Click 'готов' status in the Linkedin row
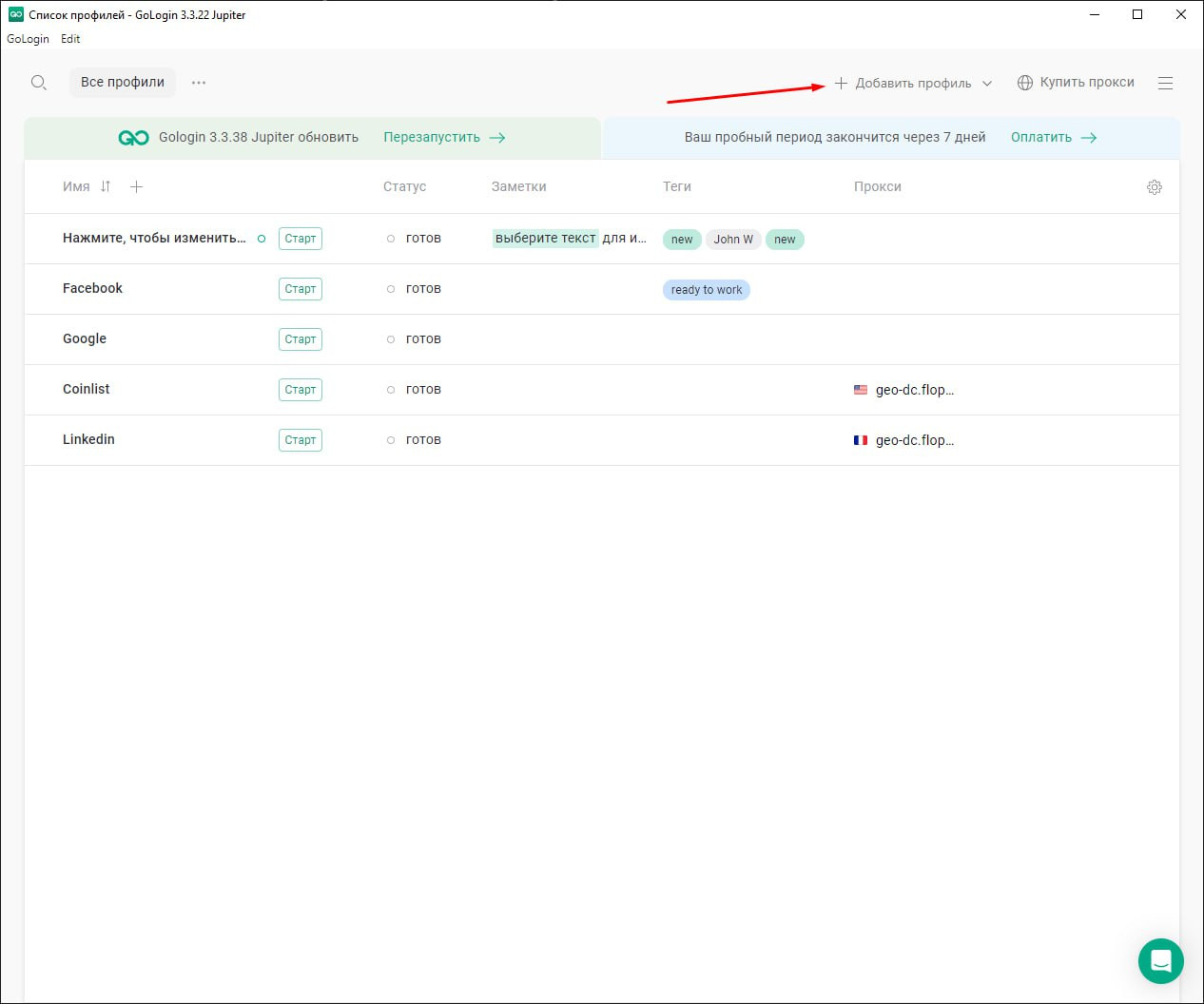1204x1004 pixels. [x=423, y=439]
